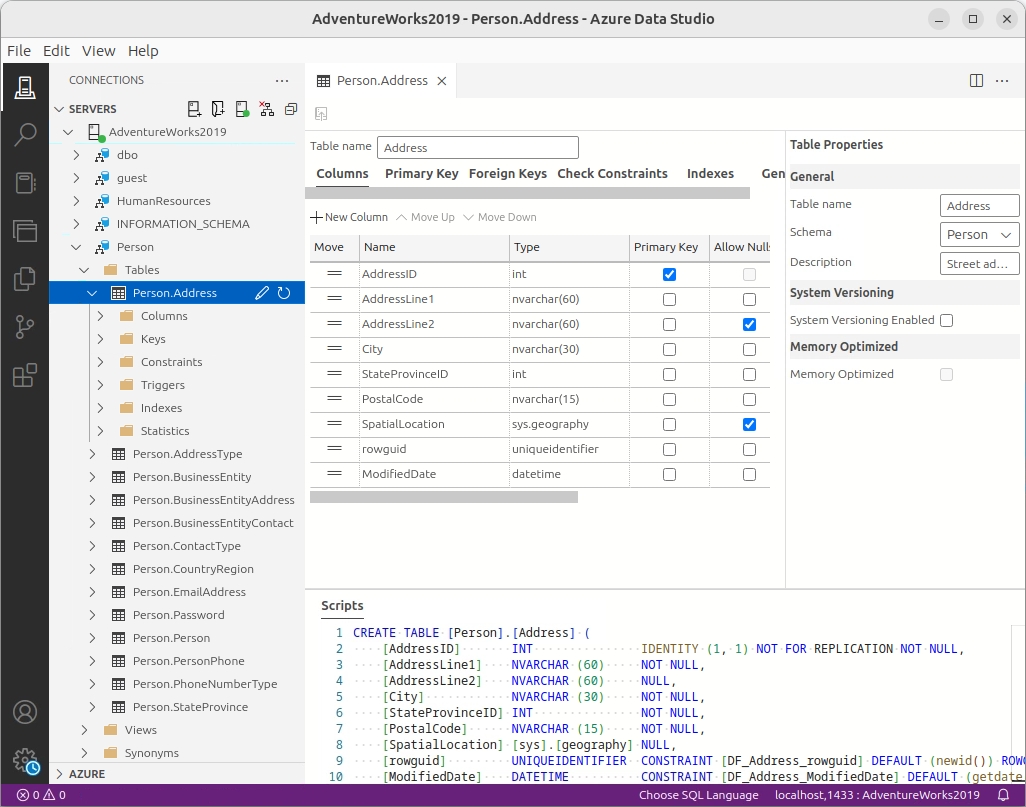Open the Schema dropdown showing Person
The height and width of the screenshot is (807, 1026).
pyautogui.click(x=979, y=234)
